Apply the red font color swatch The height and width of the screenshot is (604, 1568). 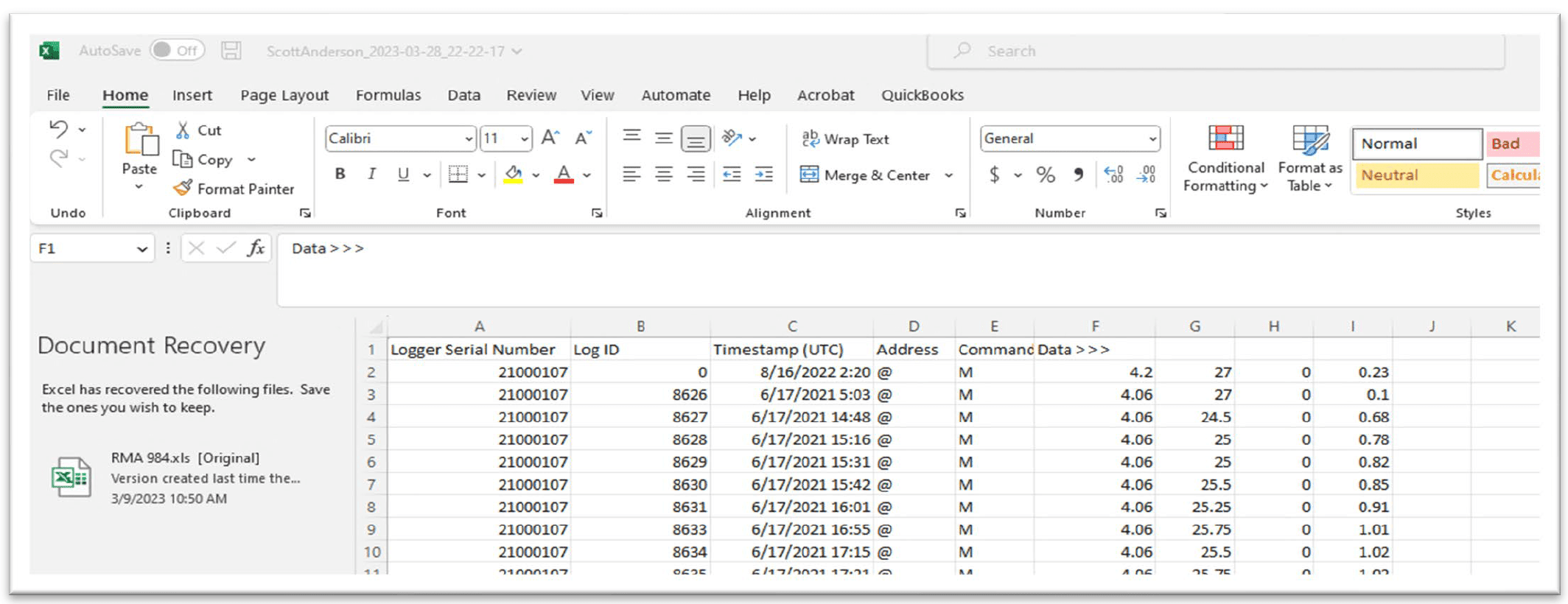[x=564, y=175]
